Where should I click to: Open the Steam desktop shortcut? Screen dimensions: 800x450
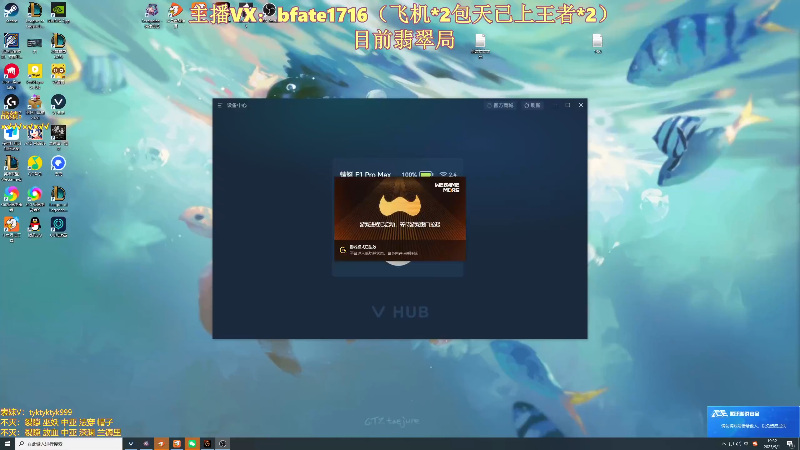pyautogui.click(x=11, y=11)
